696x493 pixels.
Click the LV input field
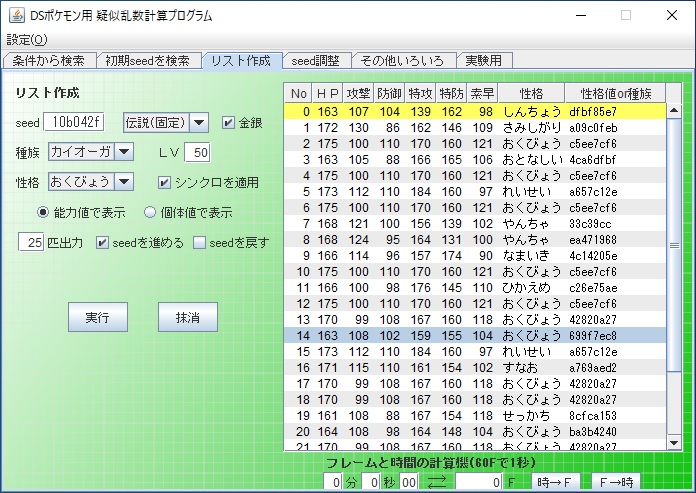pos(198,153)
